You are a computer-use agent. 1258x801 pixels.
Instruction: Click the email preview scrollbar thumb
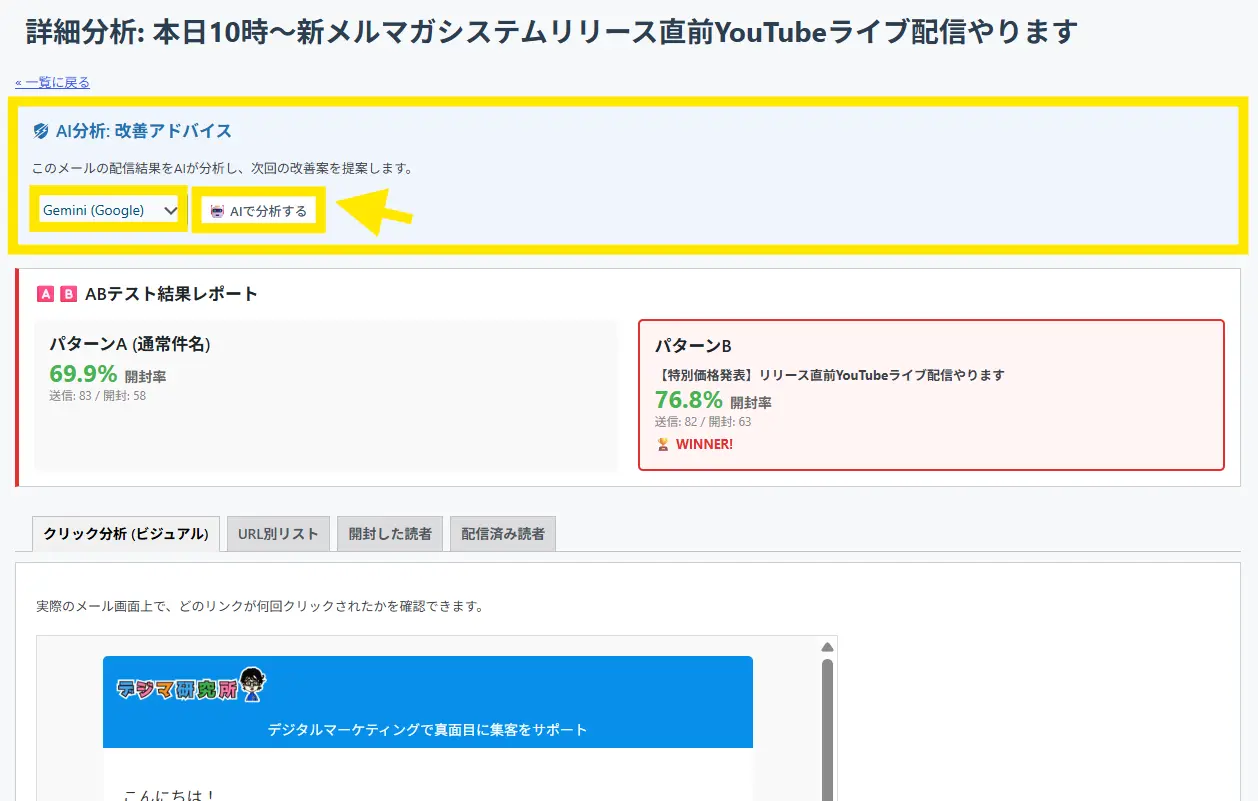(x=827, y=730)
